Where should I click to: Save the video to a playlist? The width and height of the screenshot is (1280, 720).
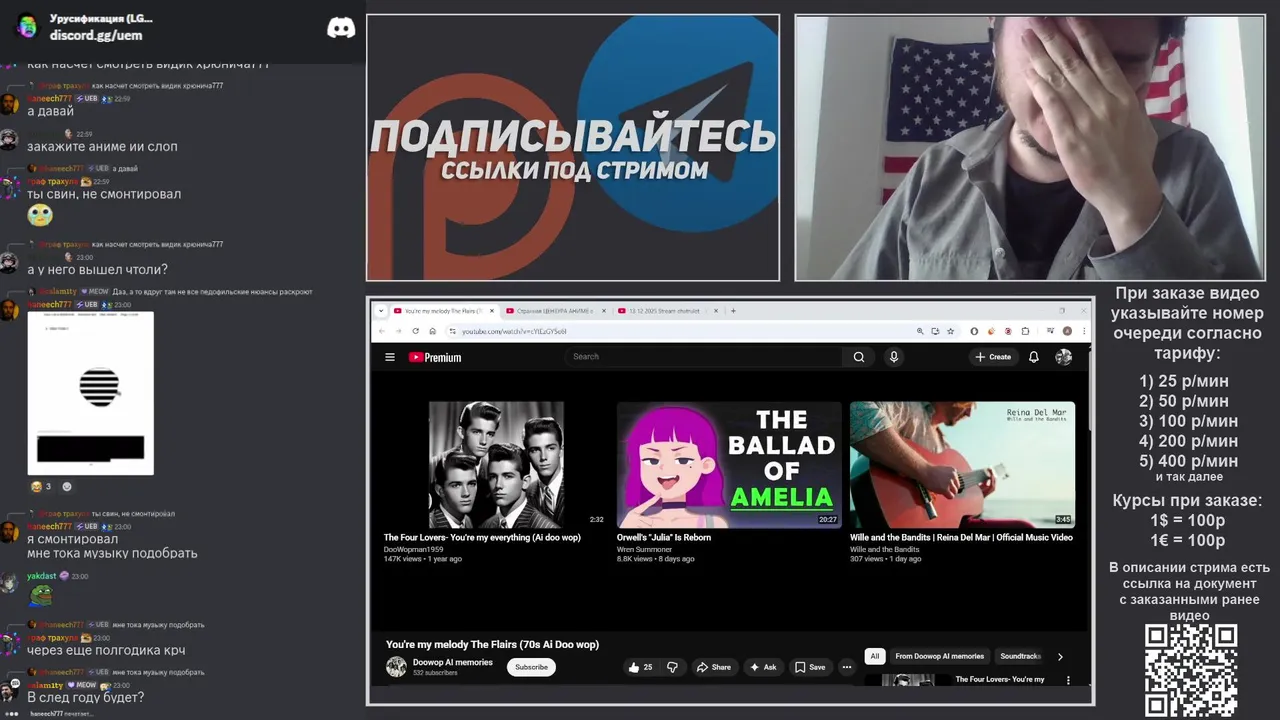pyautogui.click(x=810, y=667)
